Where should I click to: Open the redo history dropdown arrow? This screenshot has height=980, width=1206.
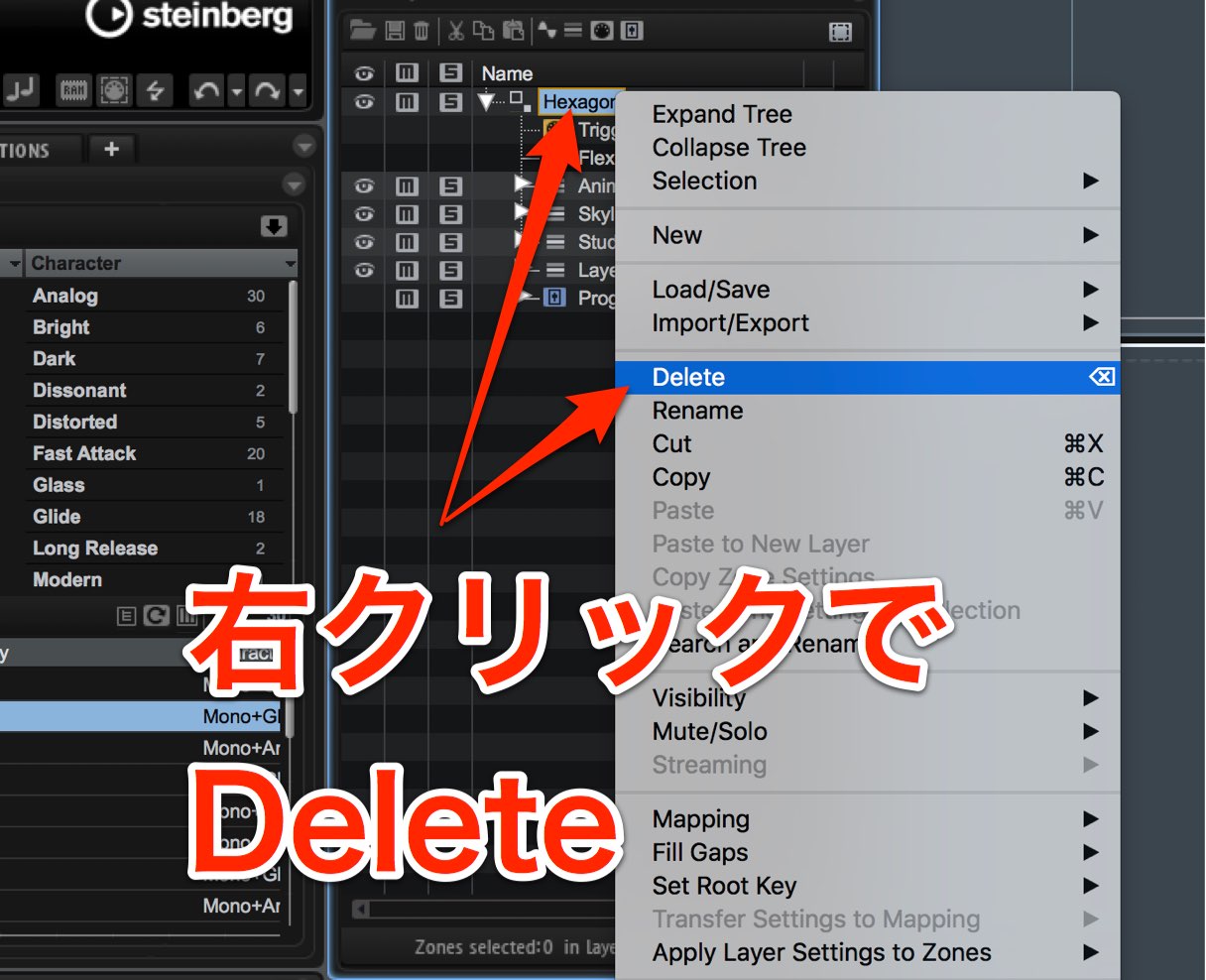point(298,92)
